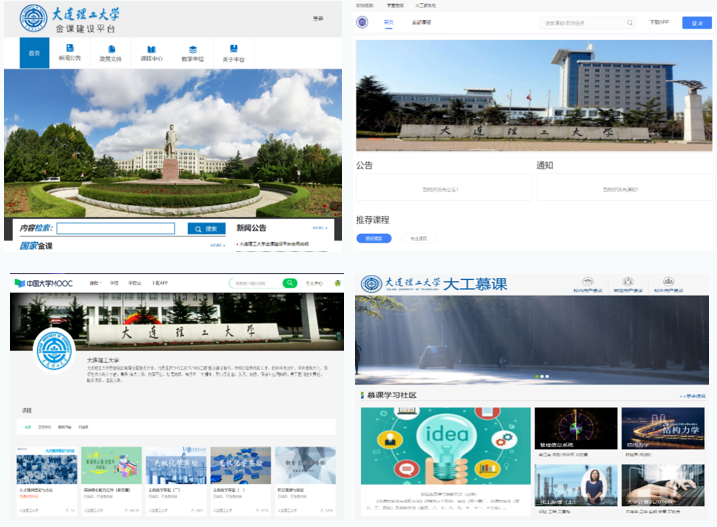Open MORE link next to 新闻公告
Screen dimensions: 717x527
tap(320, 228)
